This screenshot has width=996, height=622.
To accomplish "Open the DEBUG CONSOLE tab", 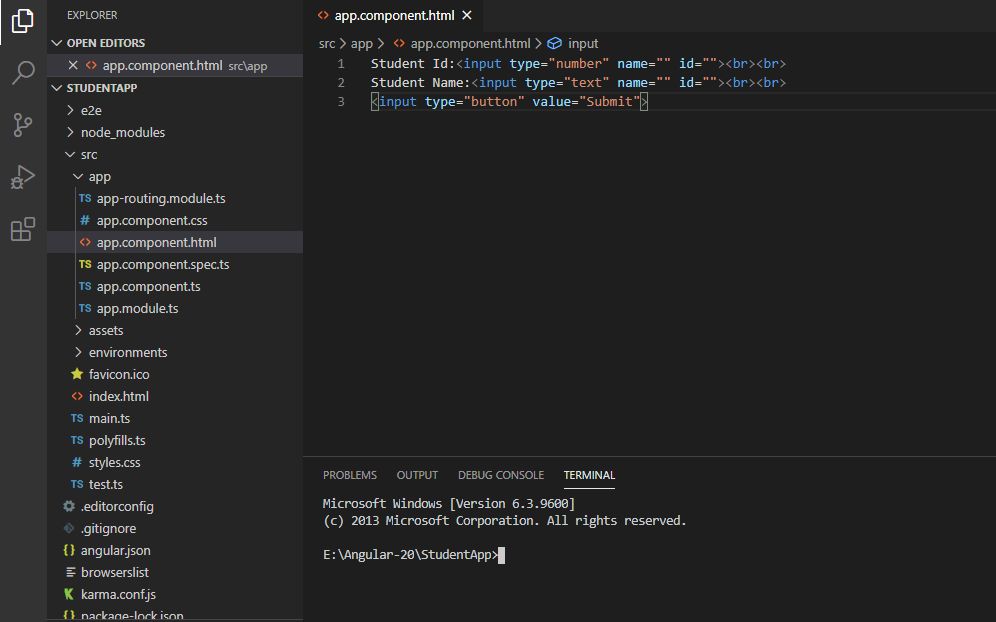I will point(500,474).
